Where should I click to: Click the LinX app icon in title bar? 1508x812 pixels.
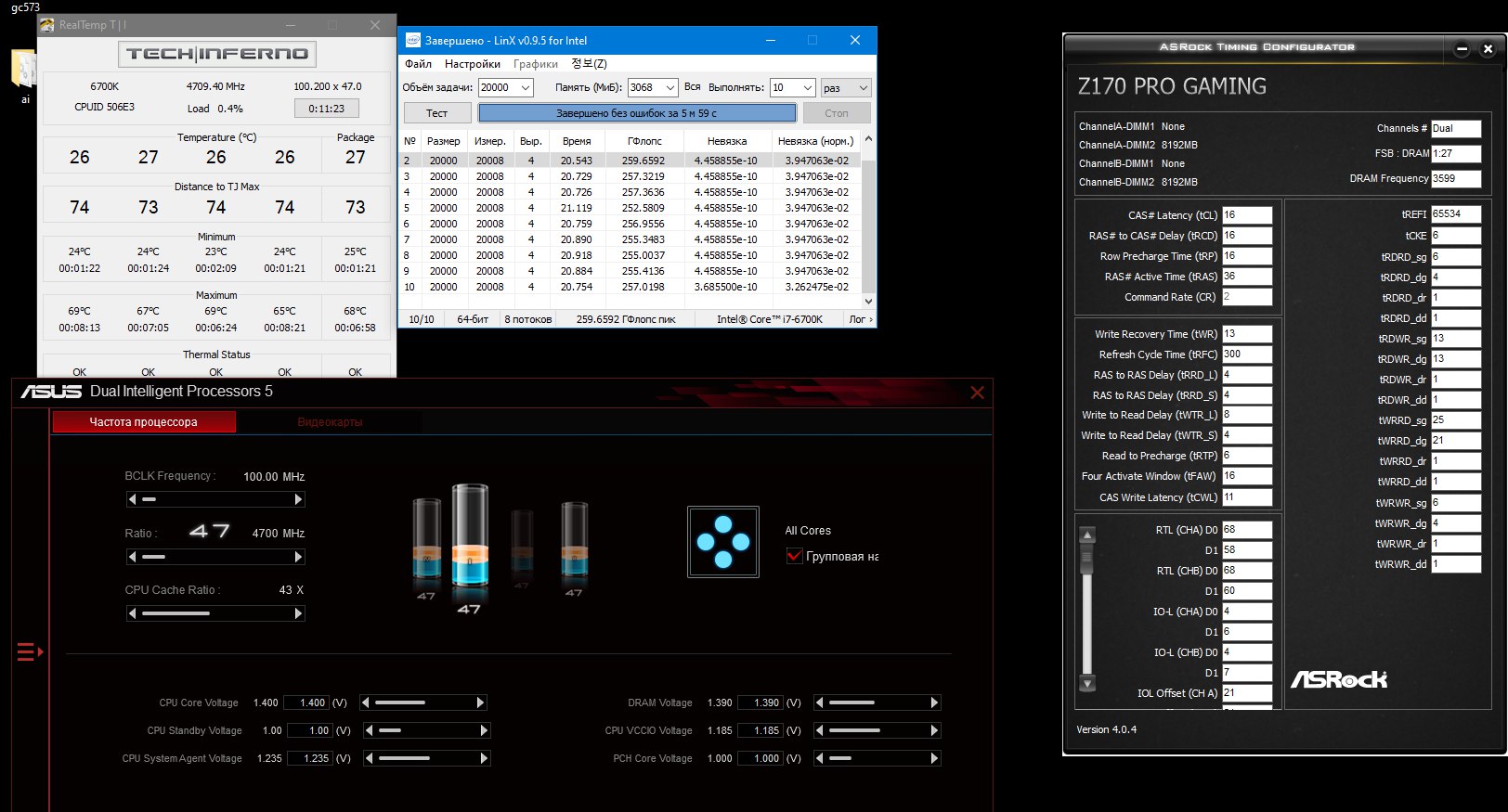[x=413, y=40]
